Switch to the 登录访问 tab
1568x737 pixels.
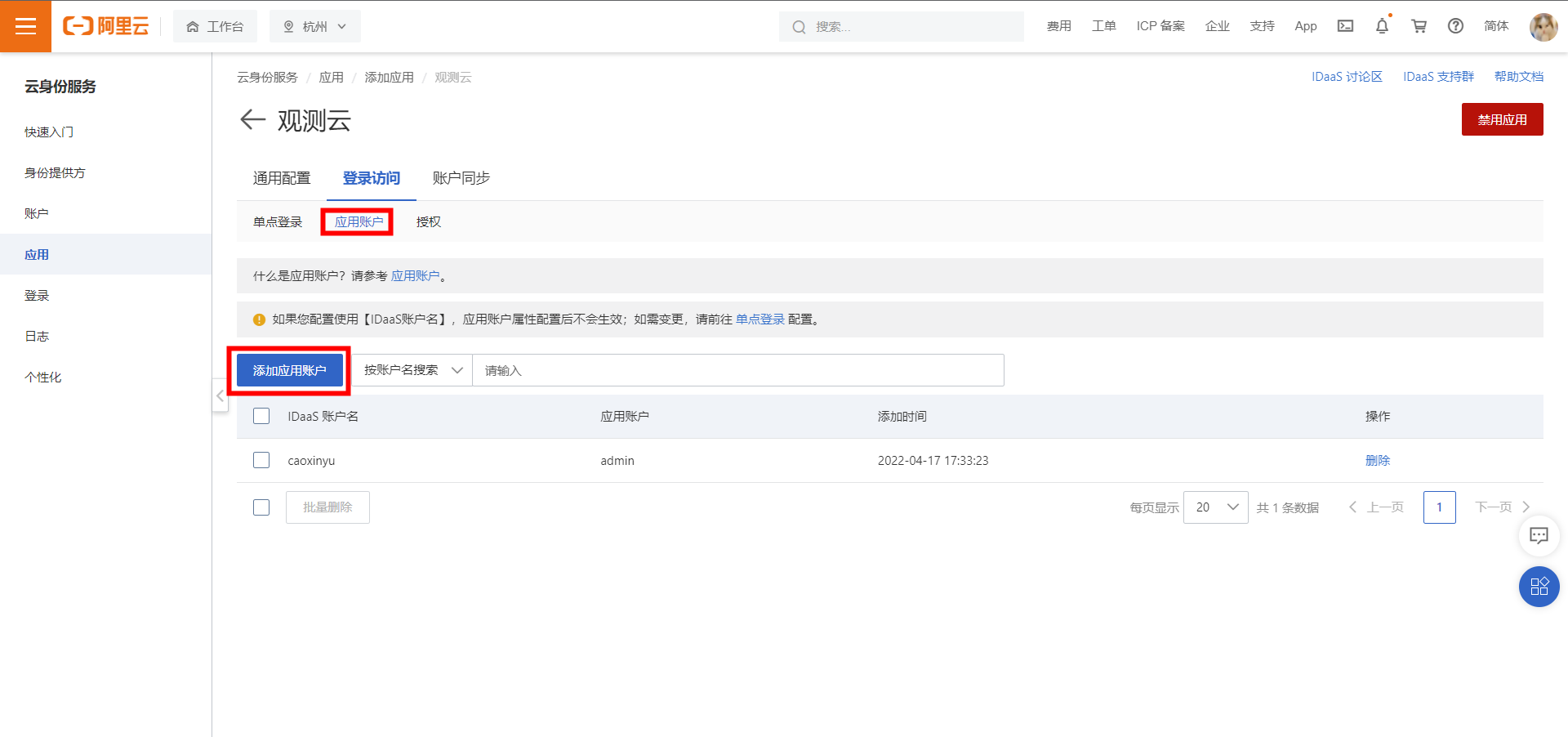pos(372,178)
